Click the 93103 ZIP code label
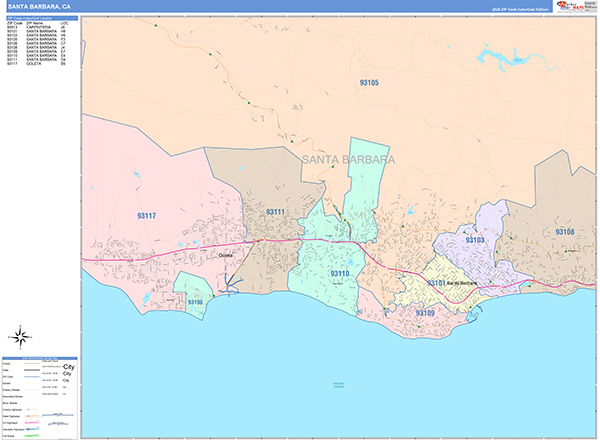The image size is (600, 440). click(x=475, y=240)
